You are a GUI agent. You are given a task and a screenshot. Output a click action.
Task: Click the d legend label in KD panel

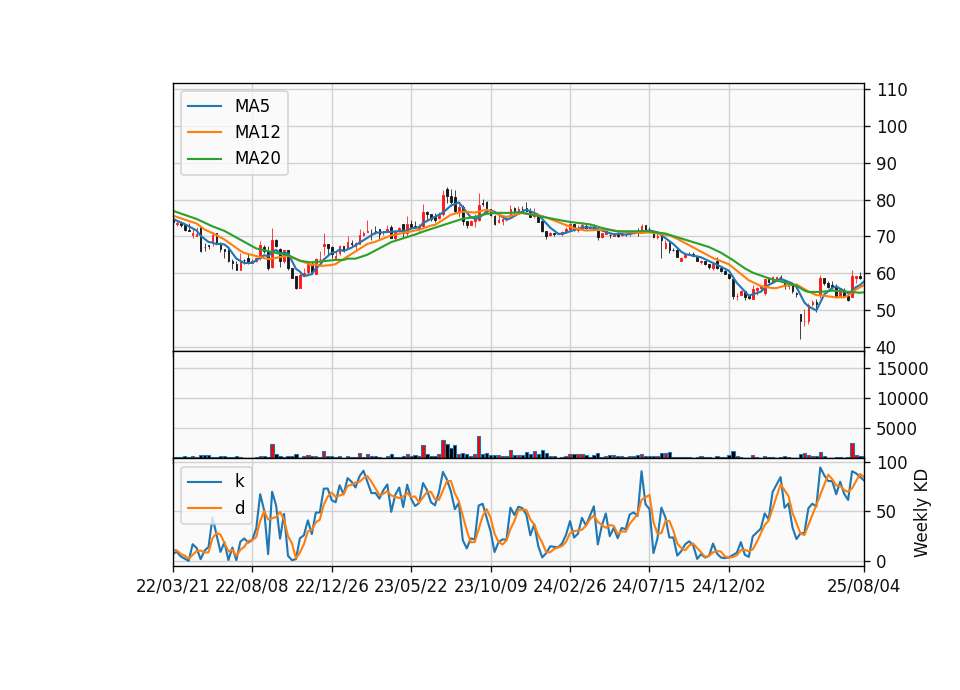click(239, 508)
